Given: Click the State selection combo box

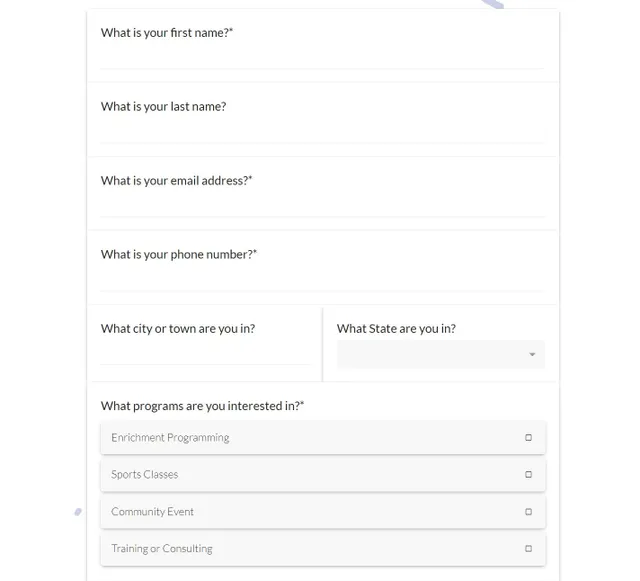Looking at the screenshot, I should click(440, 354).
